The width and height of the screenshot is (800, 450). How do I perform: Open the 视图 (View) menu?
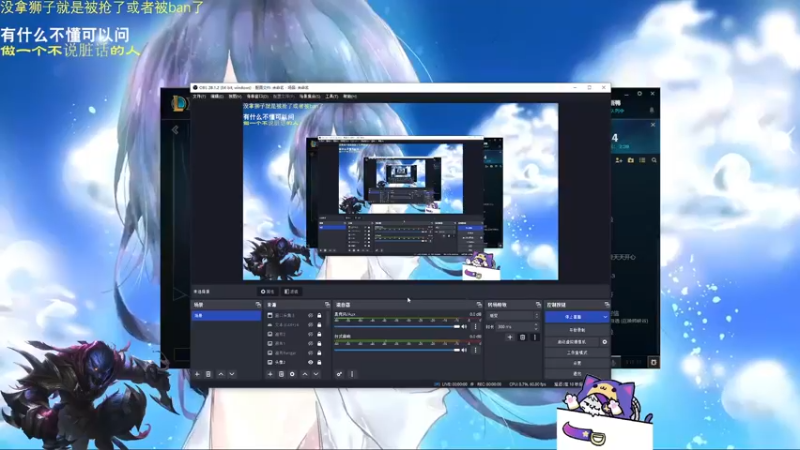[x=235, y=96]
